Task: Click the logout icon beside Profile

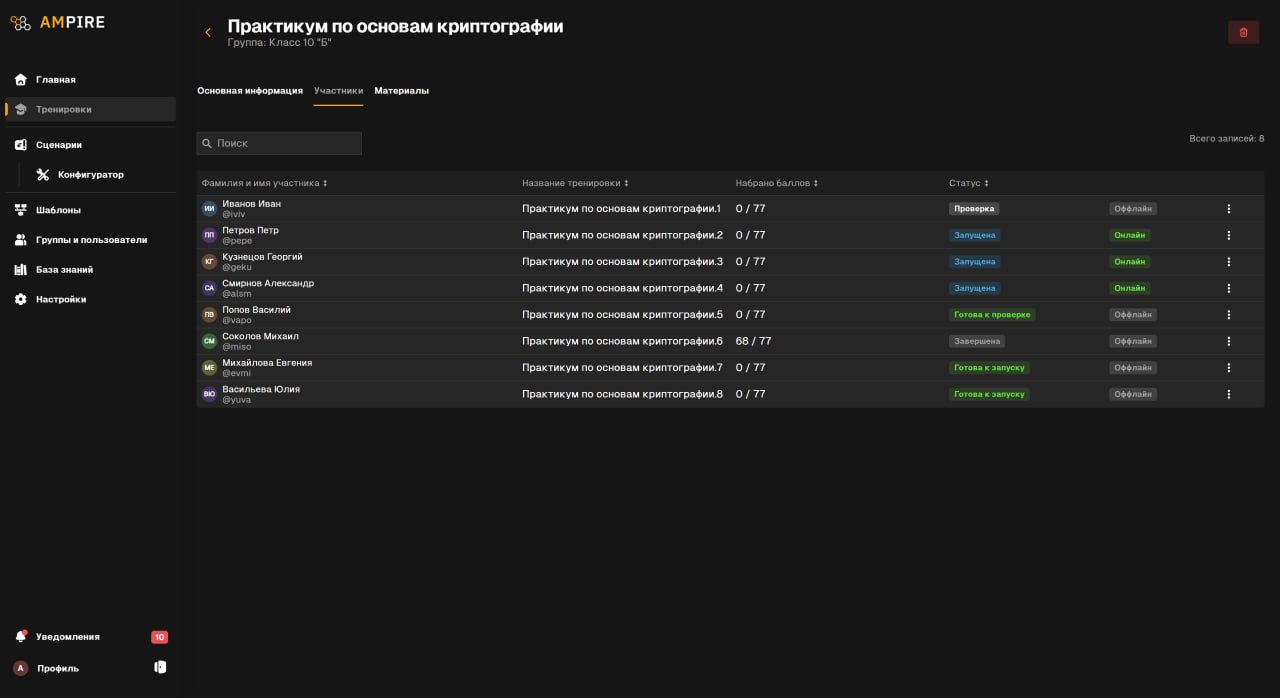Action: point(160,667)
